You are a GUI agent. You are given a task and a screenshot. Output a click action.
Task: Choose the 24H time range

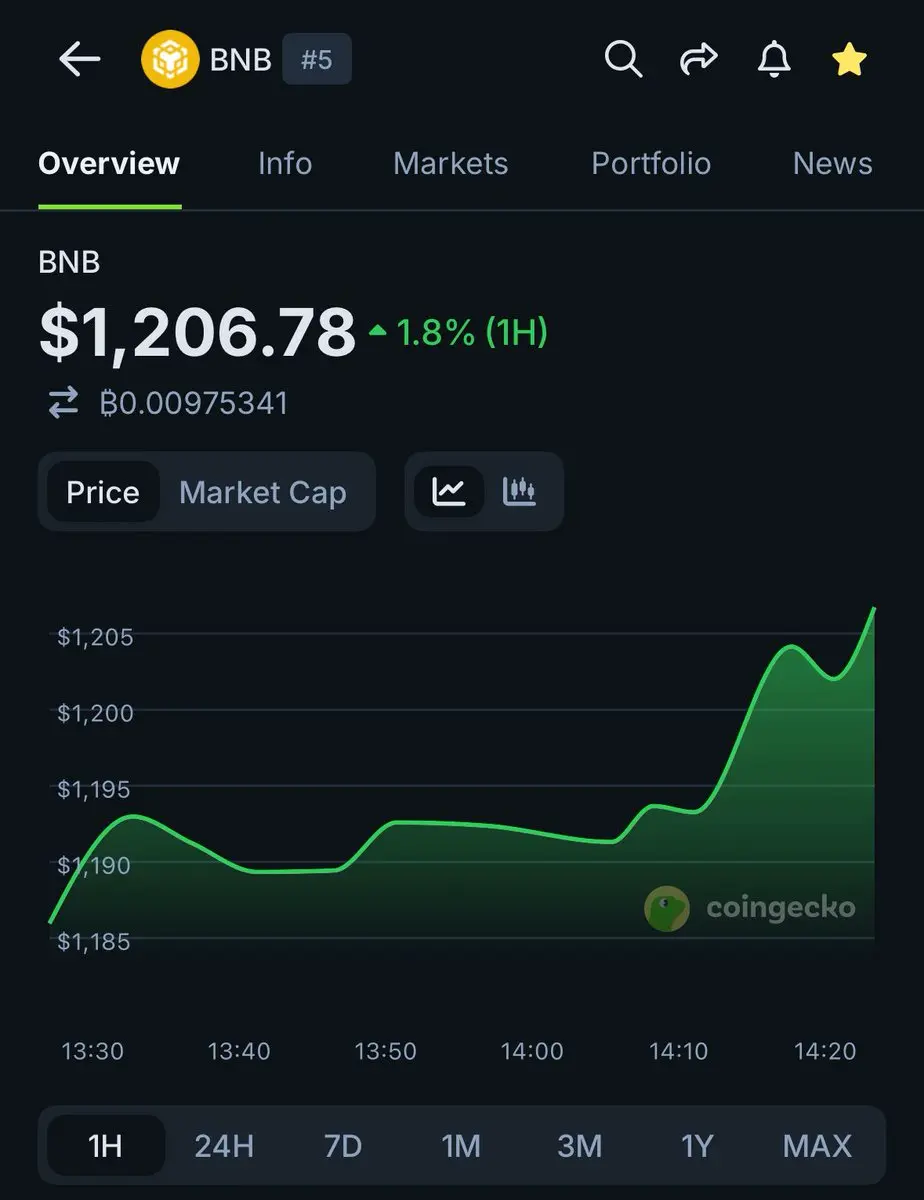pyautogui.click(x=224, y=1146)
